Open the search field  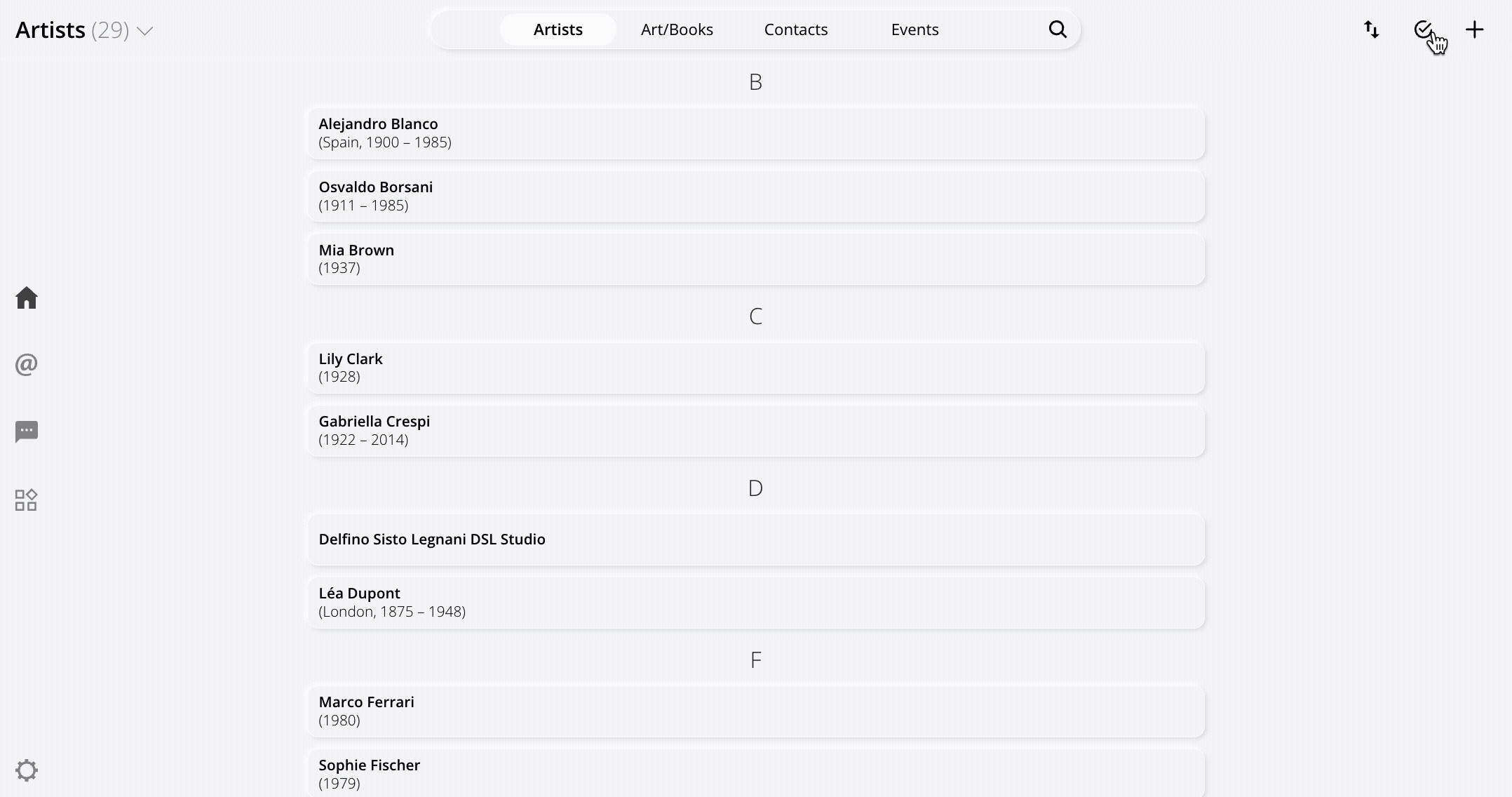1058,29
